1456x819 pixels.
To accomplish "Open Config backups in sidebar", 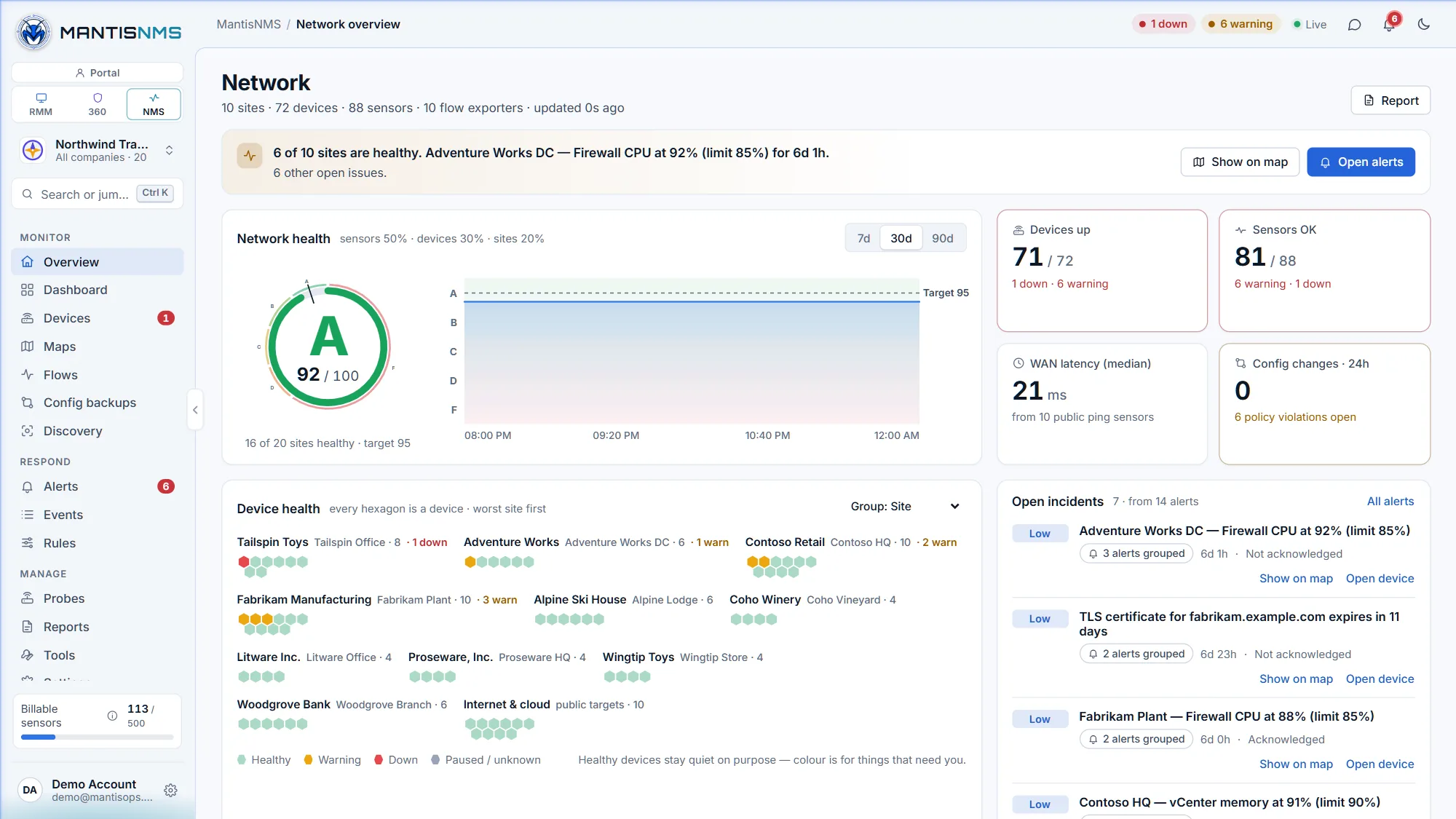I will point(98,403).
